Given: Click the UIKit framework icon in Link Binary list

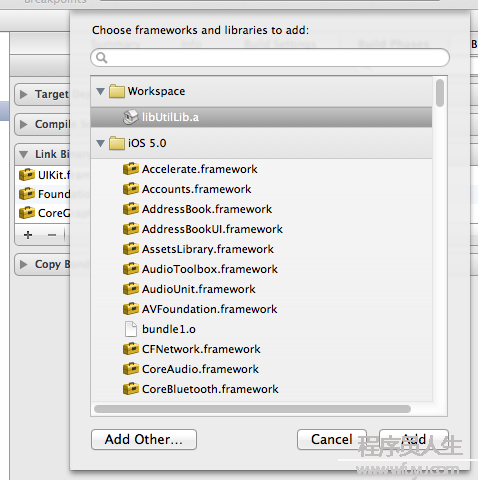Looking at the screenshot, I should click(x=27, y=175).
